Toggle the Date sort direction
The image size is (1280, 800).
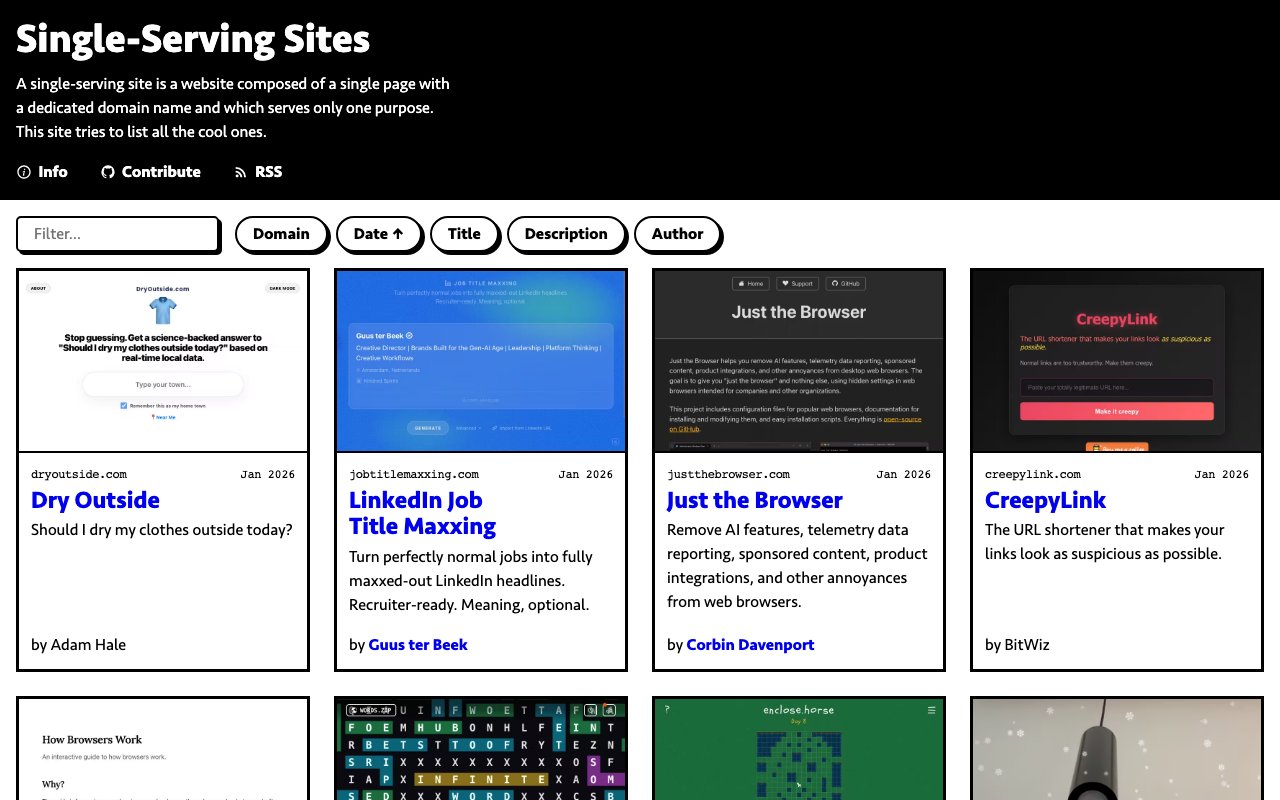click(x=379, y=233)
